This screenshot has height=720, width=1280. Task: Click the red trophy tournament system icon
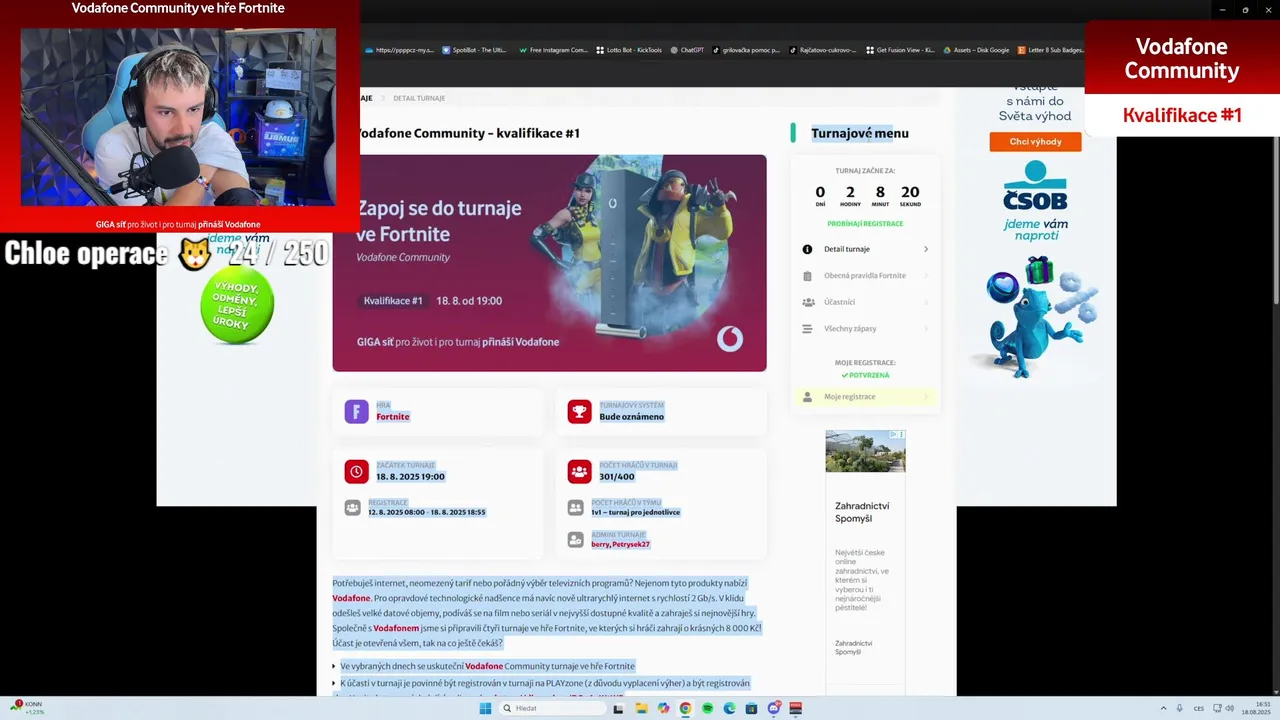coord(579,411)
